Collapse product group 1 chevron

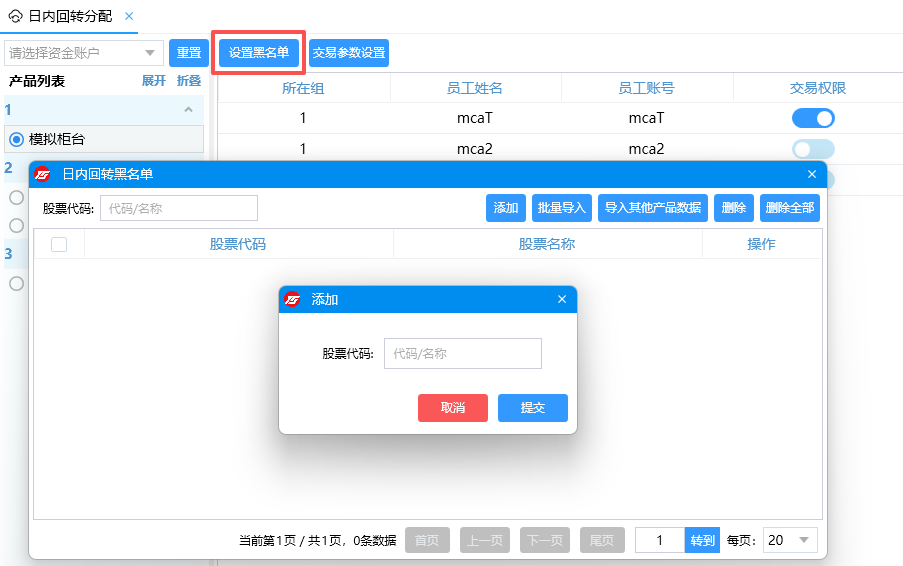(x=188, y=109)
